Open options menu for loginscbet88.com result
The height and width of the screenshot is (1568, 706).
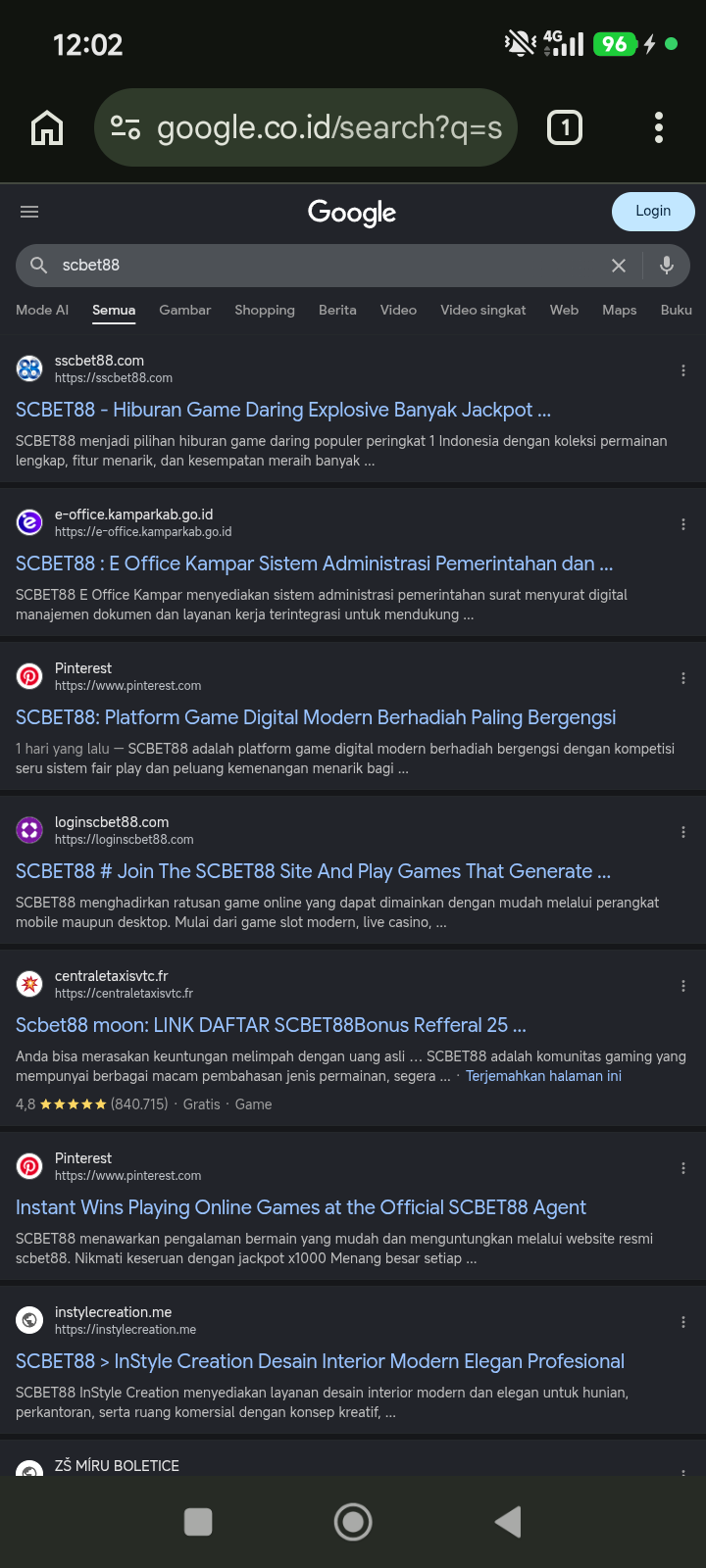pos(683,832)
